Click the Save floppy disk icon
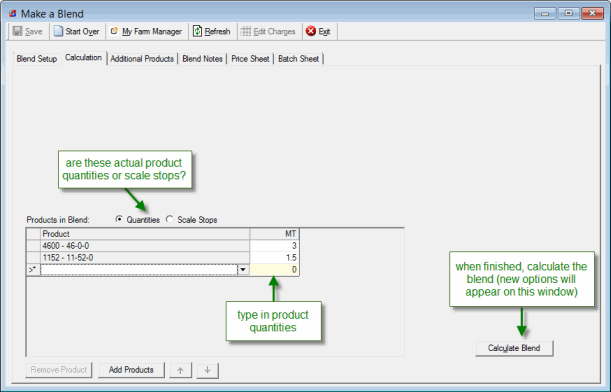The height and width of the screenshot is (392, 611). click(18, 31)
